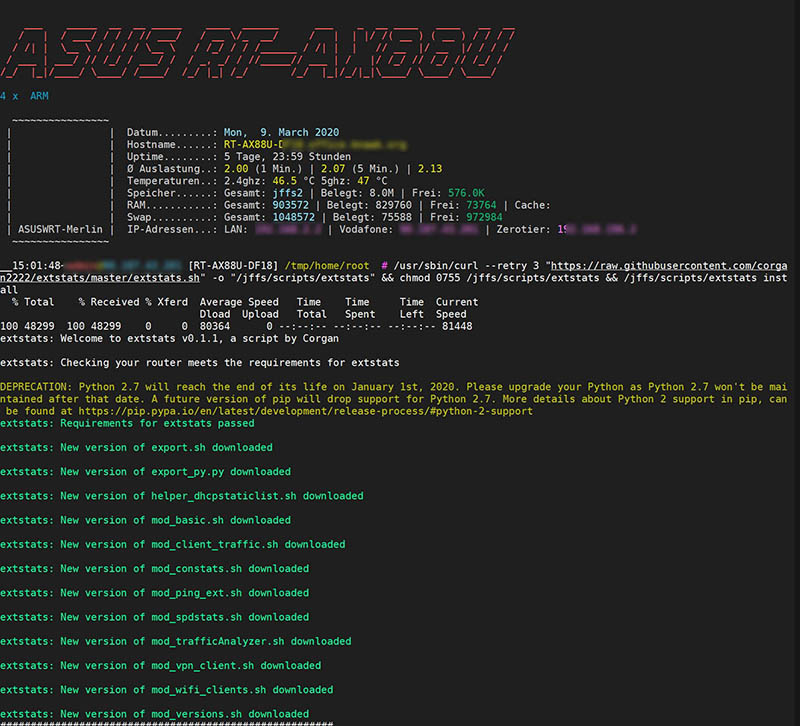
Task: Click the working directory '/tmp/home/root'
Action: click(x=327, y=266)
